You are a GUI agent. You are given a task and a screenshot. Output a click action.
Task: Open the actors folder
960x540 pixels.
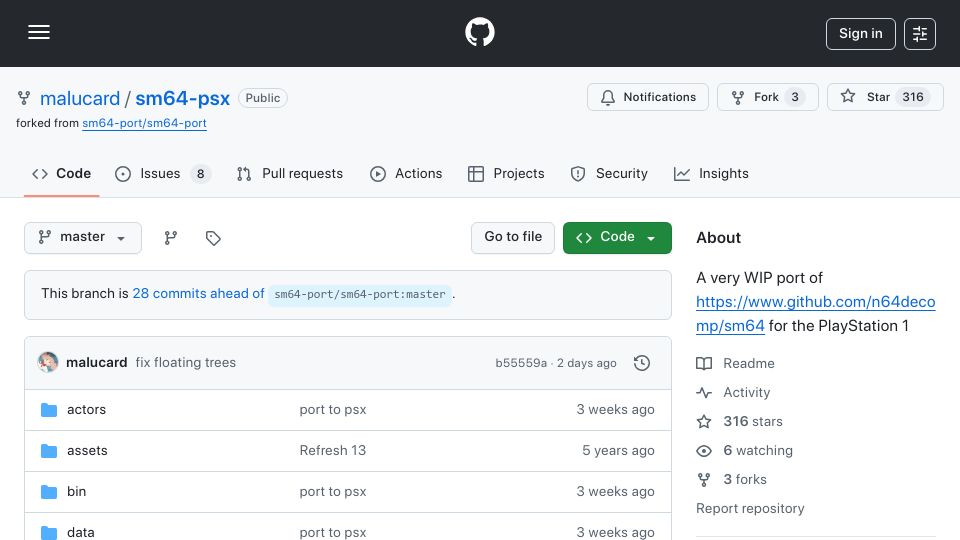coord(86,410)
